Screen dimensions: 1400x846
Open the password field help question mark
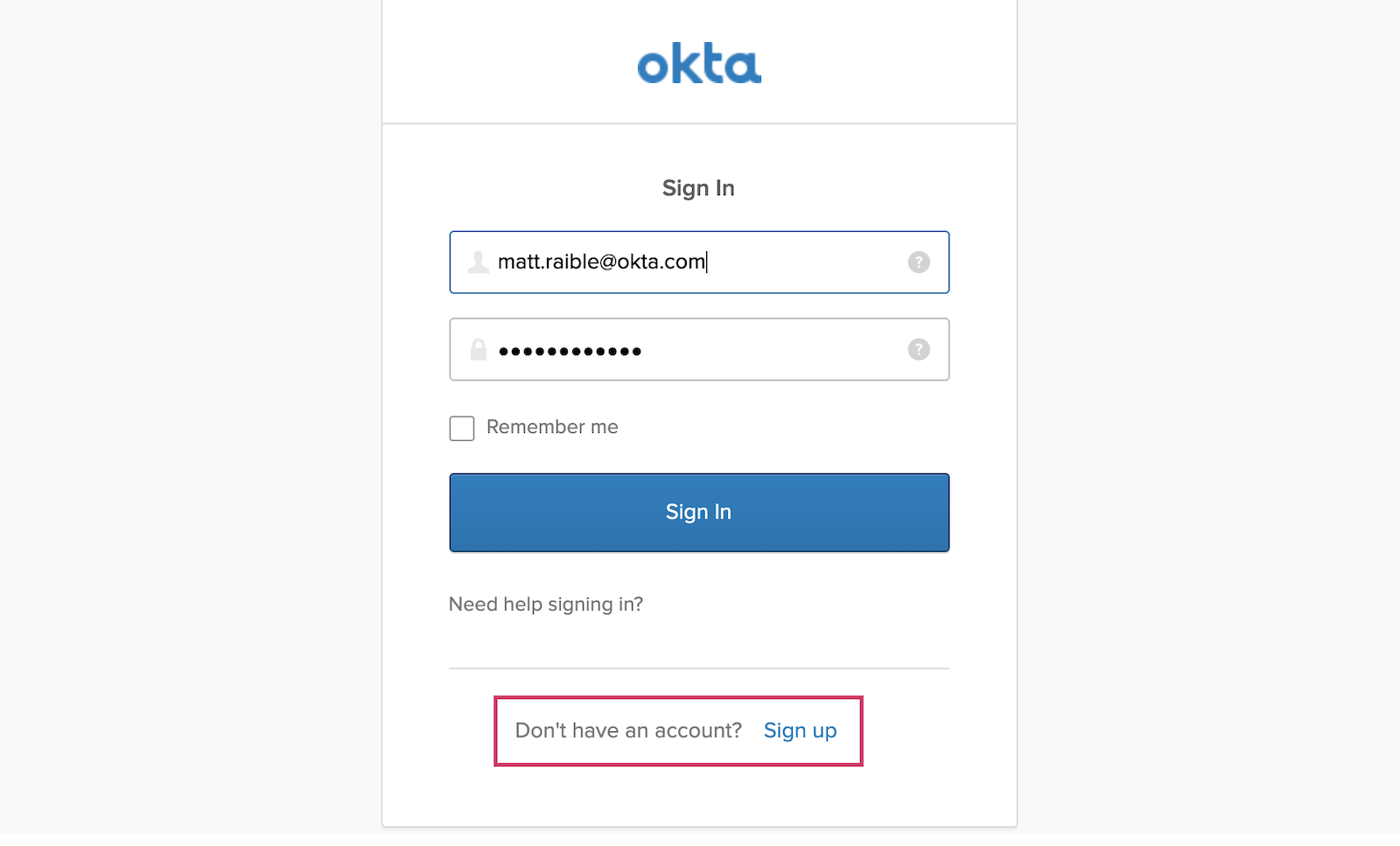point(919,350)
